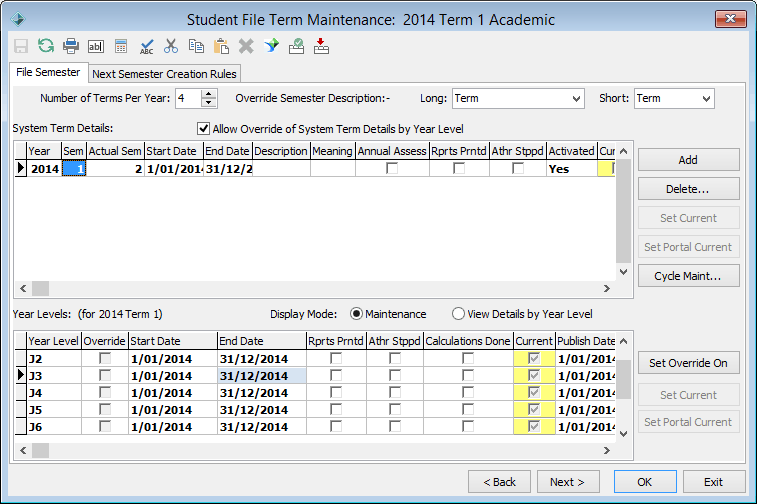
Task: Increase Number of Terms Per Year
Action: pos(209,94)
